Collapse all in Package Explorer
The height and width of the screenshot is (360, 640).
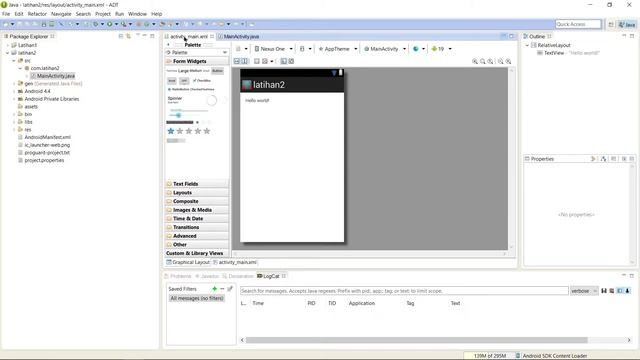coord(121,36)
